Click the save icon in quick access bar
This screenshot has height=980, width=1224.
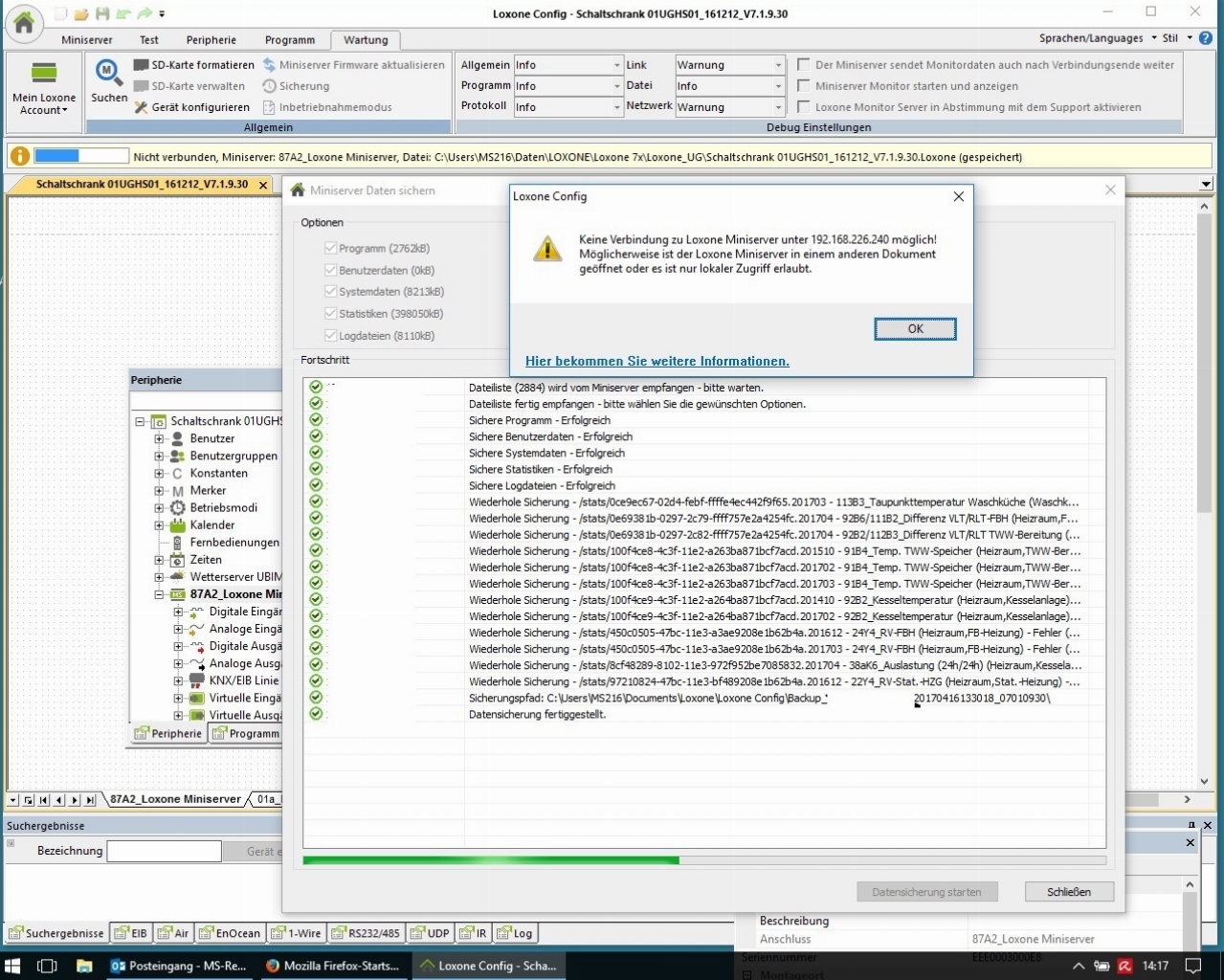pos(102,14)
